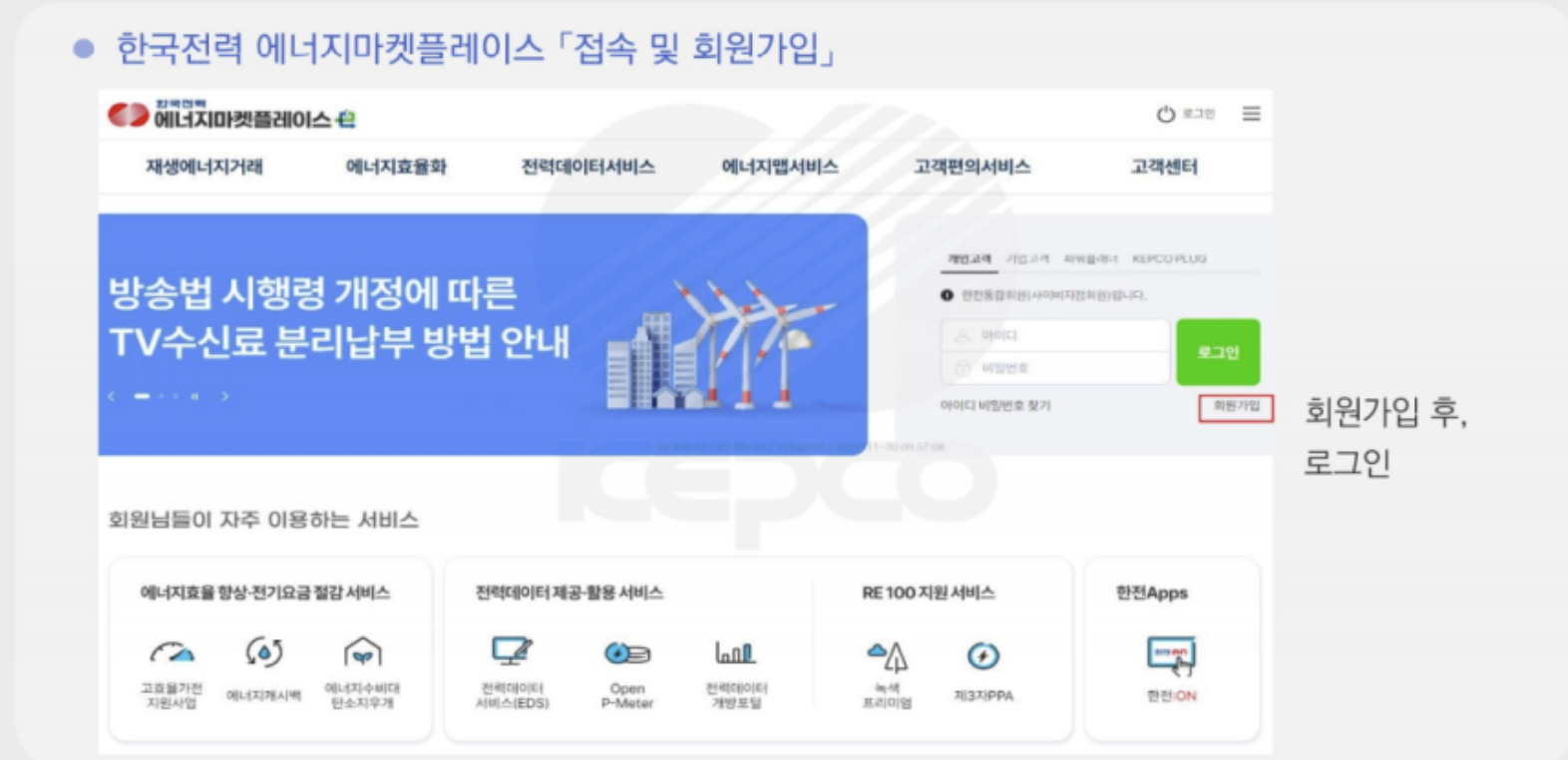This screenshot has height=760, width=1568.
Task: Open 에너지수비대 탄소지우개 icon
Action: pos(362,672)
